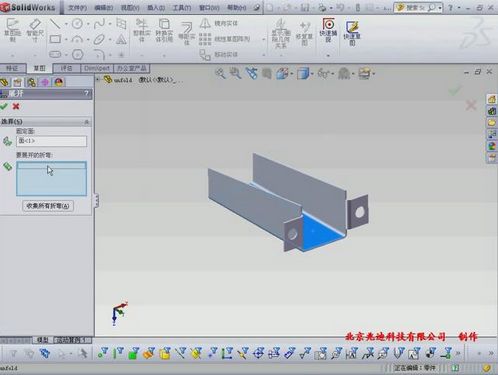
Task: Open the 插入(I) menu
Action: click(156, 8)
